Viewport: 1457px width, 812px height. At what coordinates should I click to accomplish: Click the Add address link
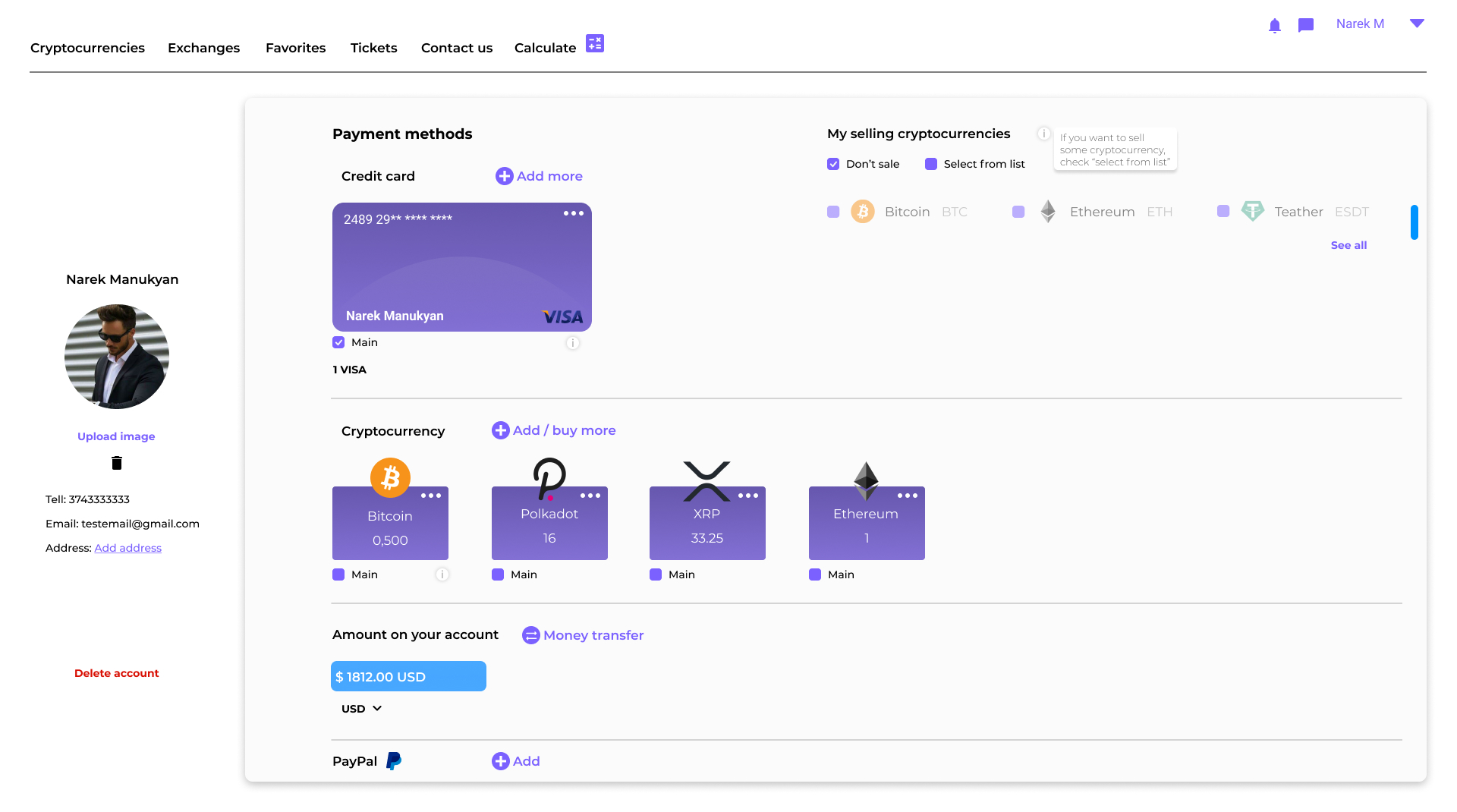(x=127, y=548)
